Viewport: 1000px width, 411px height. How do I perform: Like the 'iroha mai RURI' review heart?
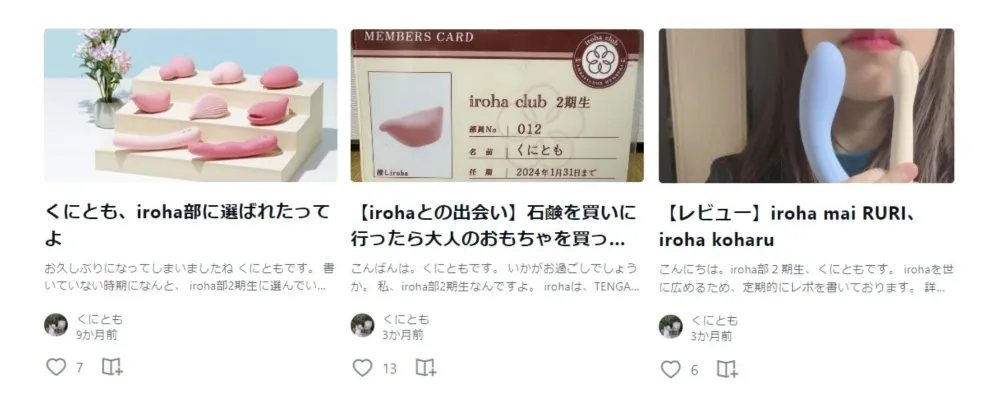click(670, 369)
